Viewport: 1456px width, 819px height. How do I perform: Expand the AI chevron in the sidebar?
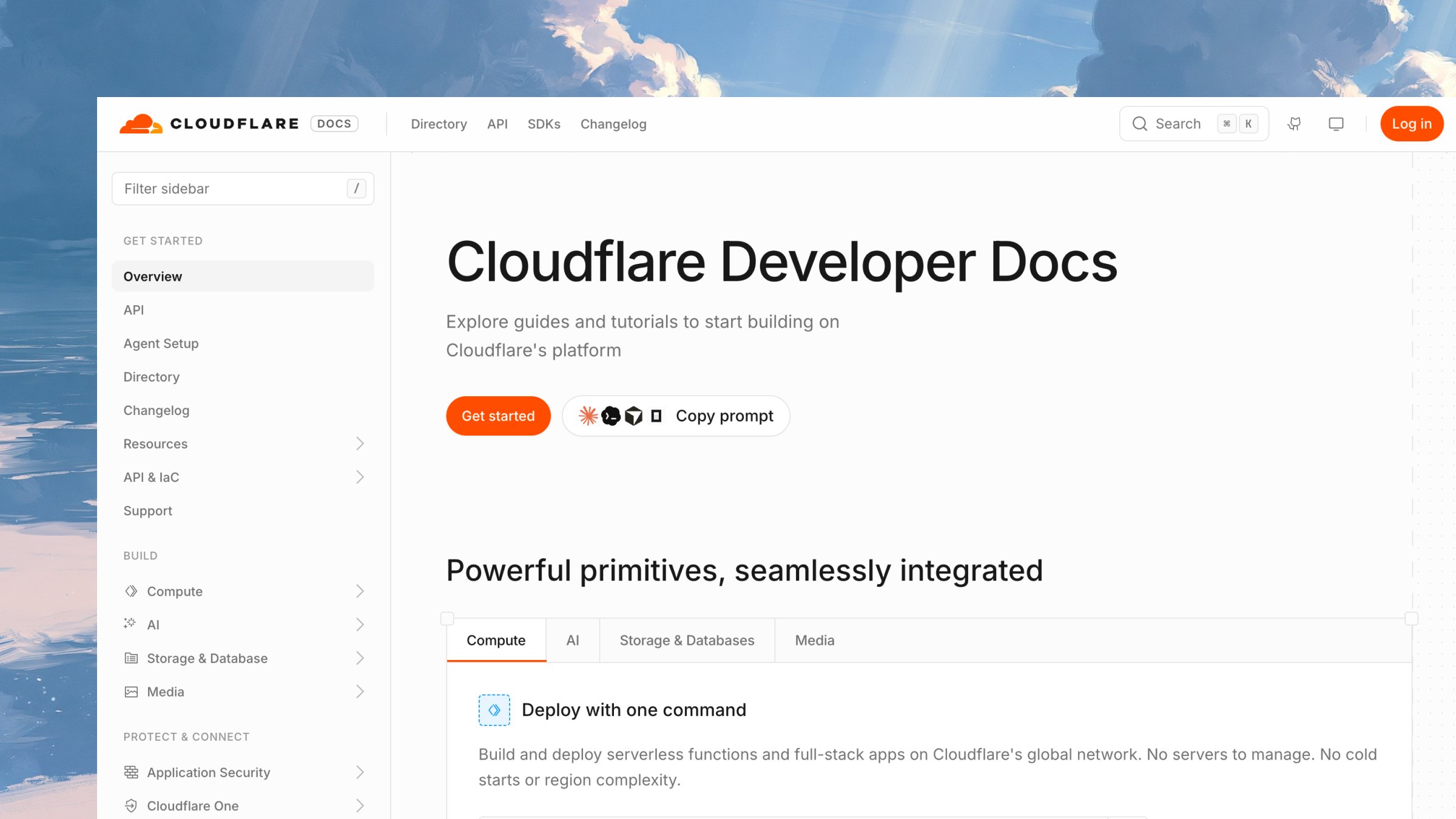pyautogui.click(x=360, y=624)
